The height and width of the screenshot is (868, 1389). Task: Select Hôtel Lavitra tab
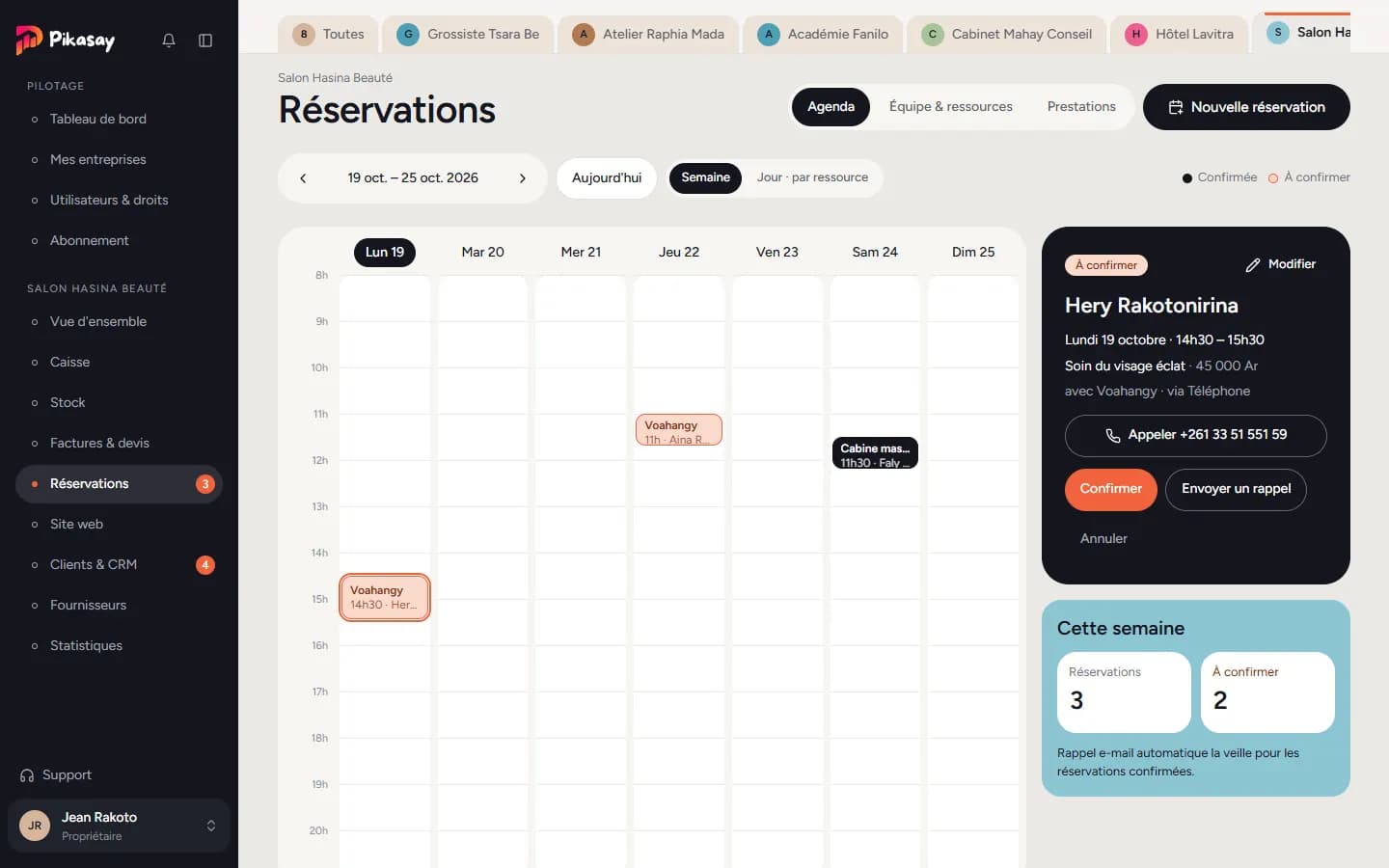pyautogui.click(x=1180, y=34)
